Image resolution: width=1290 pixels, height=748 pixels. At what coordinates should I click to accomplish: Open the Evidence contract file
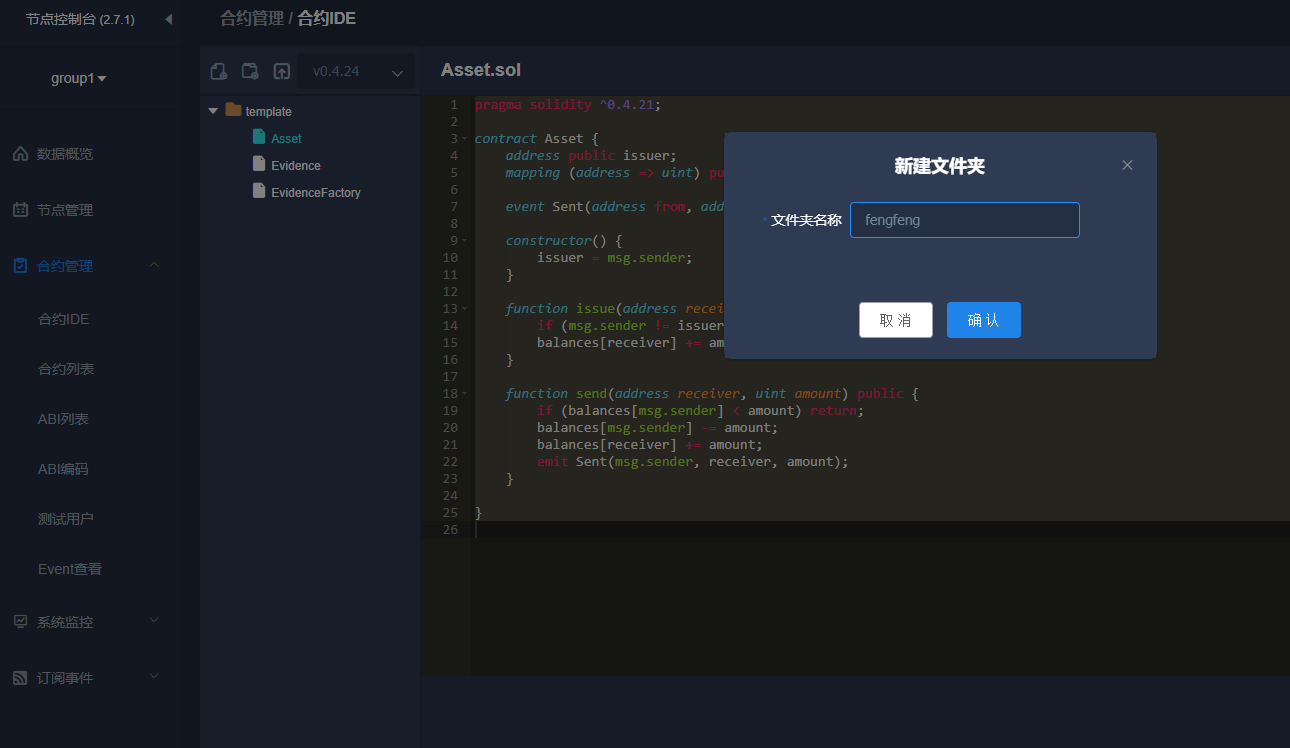pyautogui.click(x=296, y=165)
